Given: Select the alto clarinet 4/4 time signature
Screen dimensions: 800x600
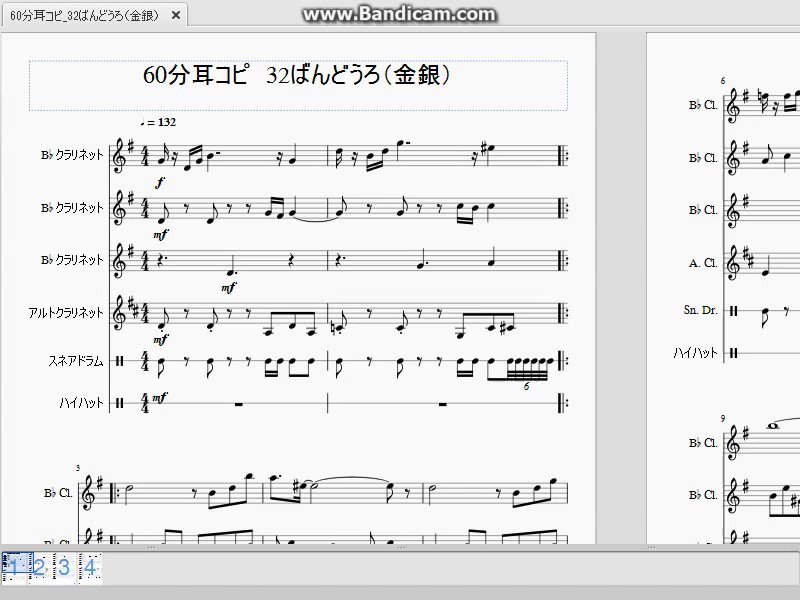Looking at the screenshot, I should (x=145, y=313).
